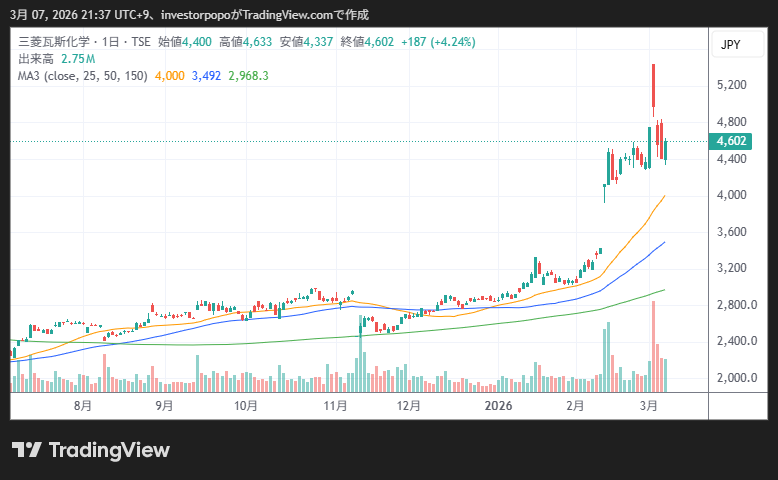Click the blue MA value 3,492

207,76
